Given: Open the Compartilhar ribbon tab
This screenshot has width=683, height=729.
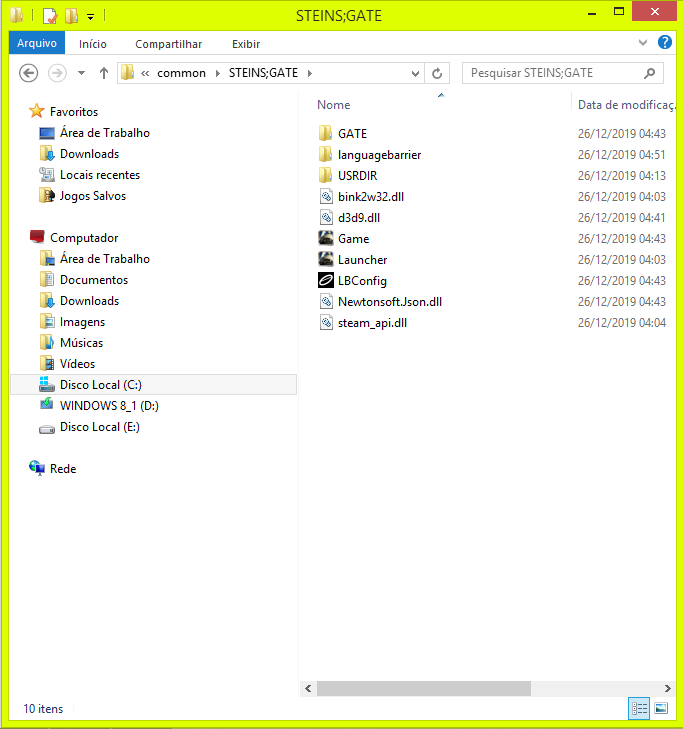Looking at the screenshot, I should pos(168,44).
